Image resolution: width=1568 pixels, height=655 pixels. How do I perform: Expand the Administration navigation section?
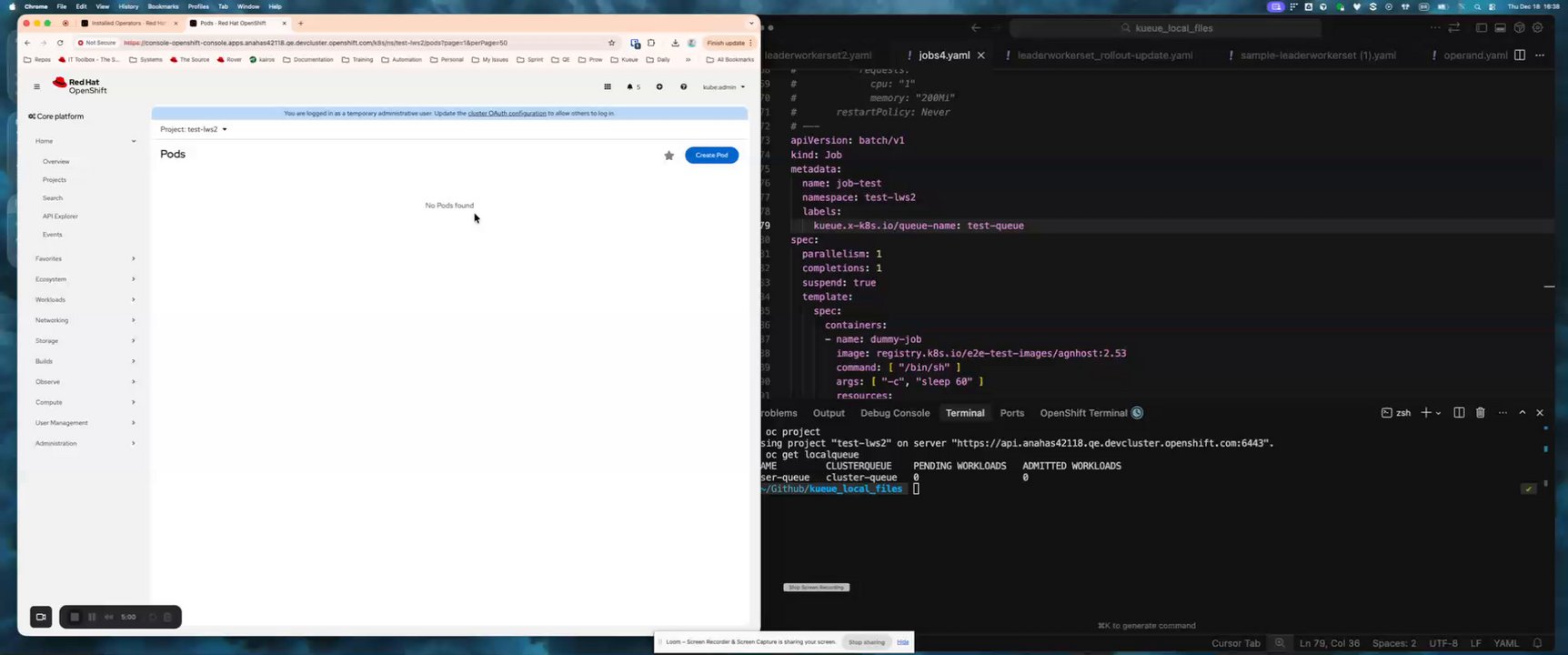85,443
